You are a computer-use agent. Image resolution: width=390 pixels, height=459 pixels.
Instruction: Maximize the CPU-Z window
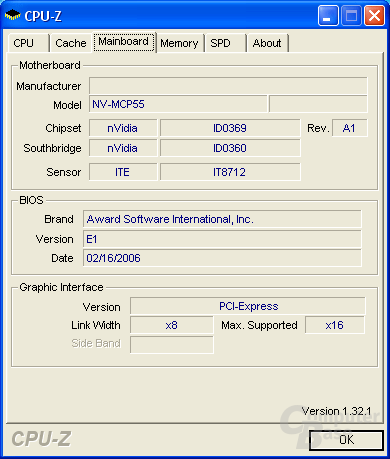pyautogui.click(x=351, y=16)
